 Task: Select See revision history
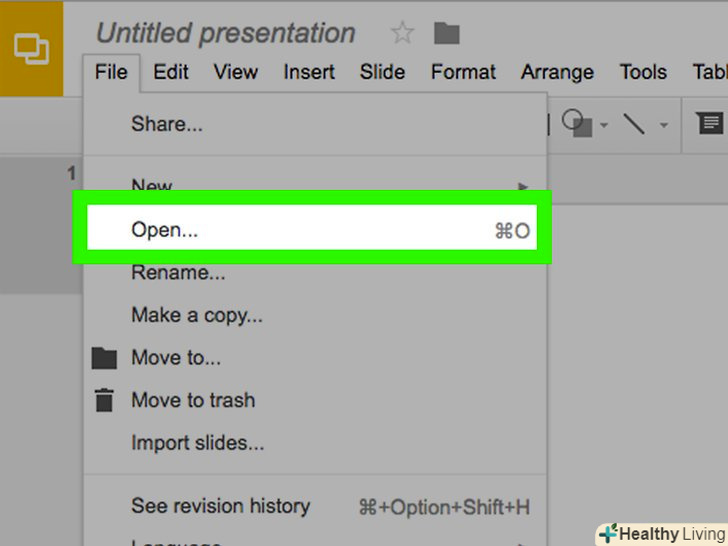point(221,506)
